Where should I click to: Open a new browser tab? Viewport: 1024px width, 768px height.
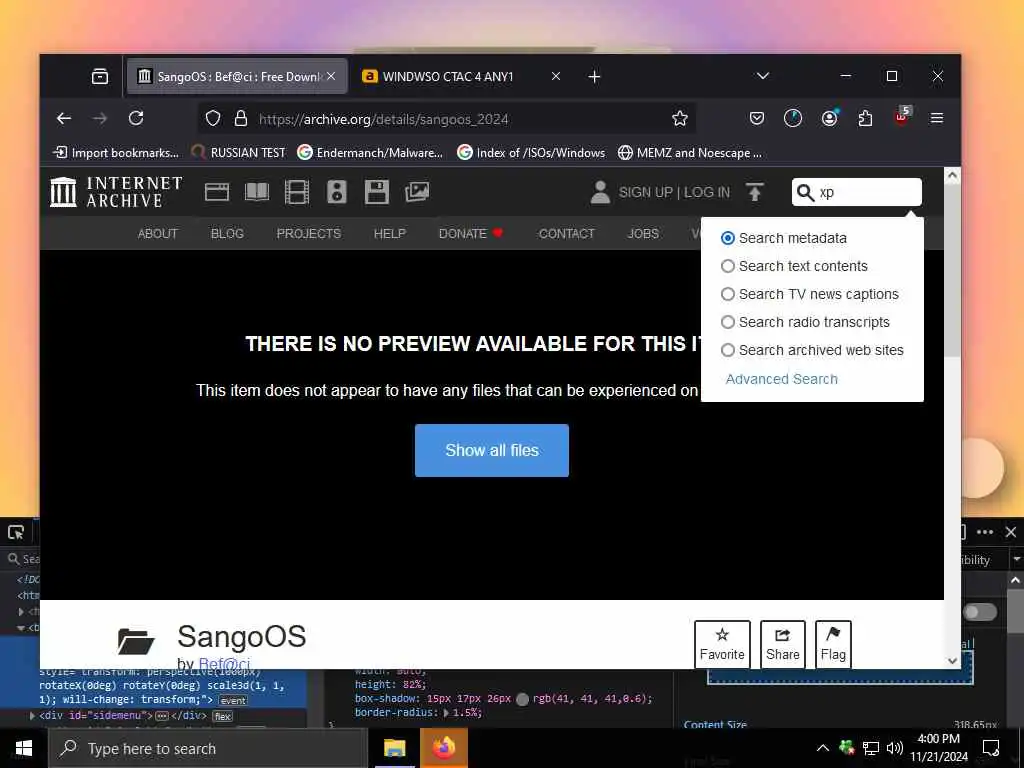(594, 76)
